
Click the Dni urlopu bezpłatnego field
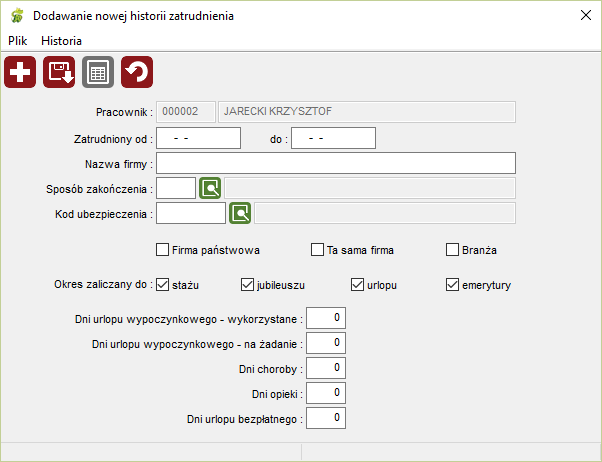point(326,418)
